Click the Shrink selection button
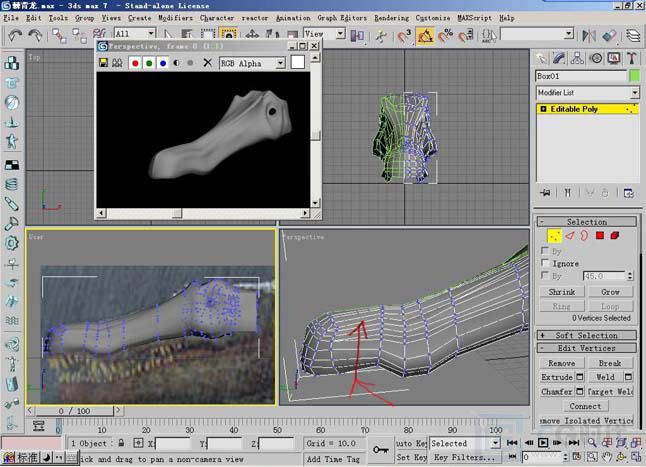The image size is (646, 467). pyautogui.click(x=562, y=292)
